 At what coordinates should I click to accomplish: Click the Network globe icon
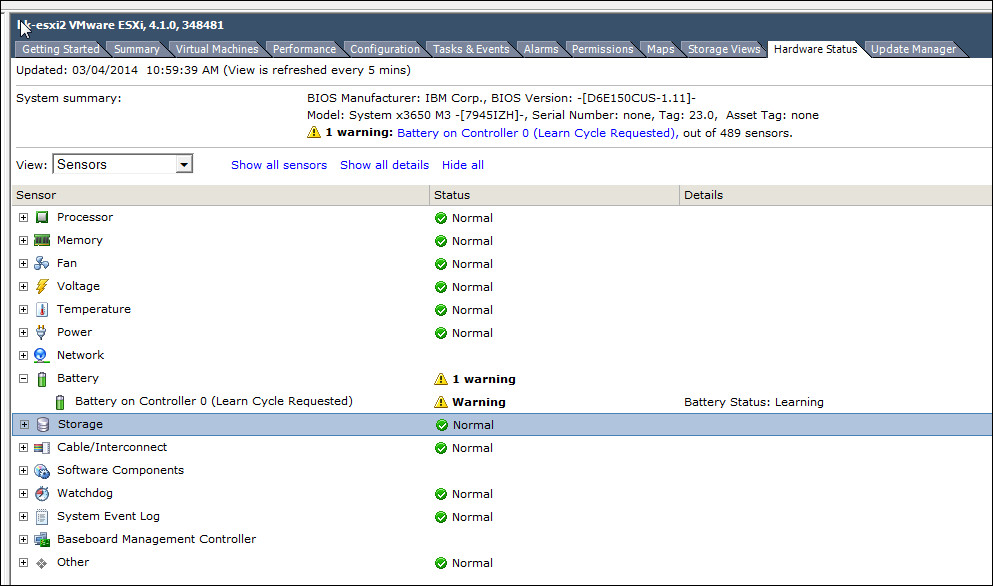coord(41,355)
